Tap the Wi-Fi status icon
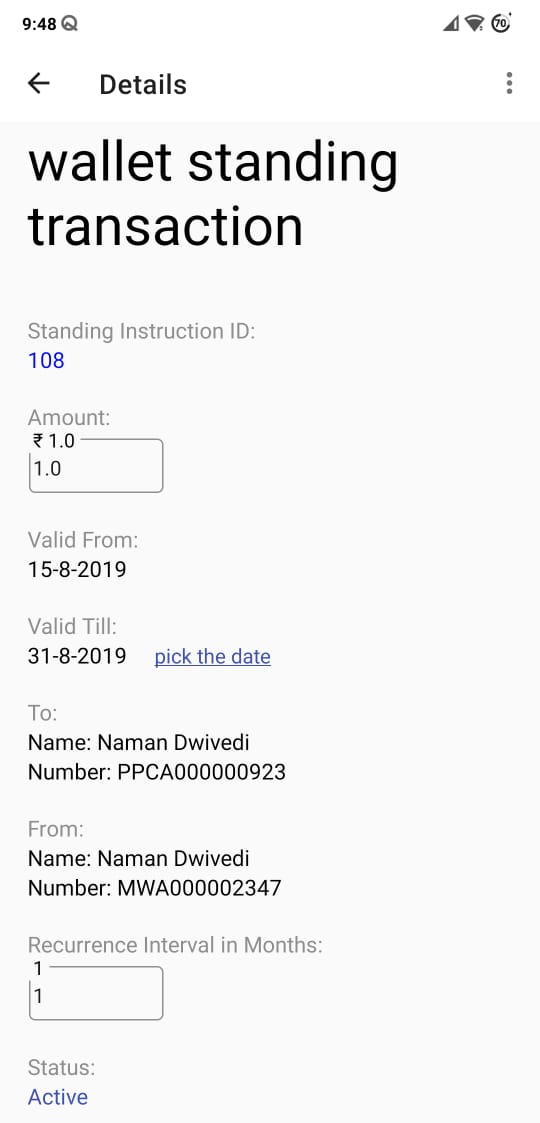This screenshot has height=1123, width=540. coord(474,24)
